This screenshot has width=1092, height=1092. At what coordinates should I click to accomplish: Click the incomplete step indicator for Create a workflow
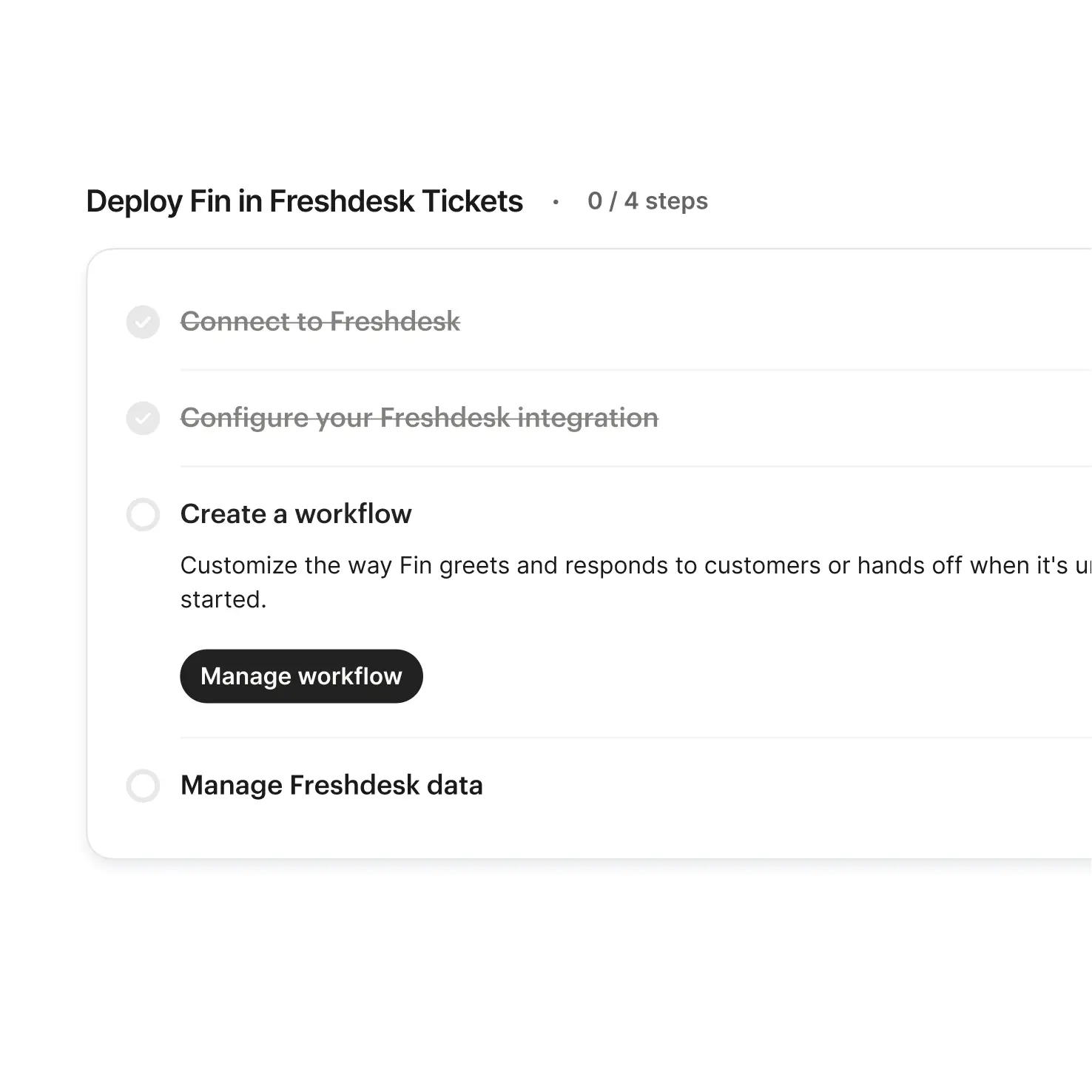[x=143, y=514]
